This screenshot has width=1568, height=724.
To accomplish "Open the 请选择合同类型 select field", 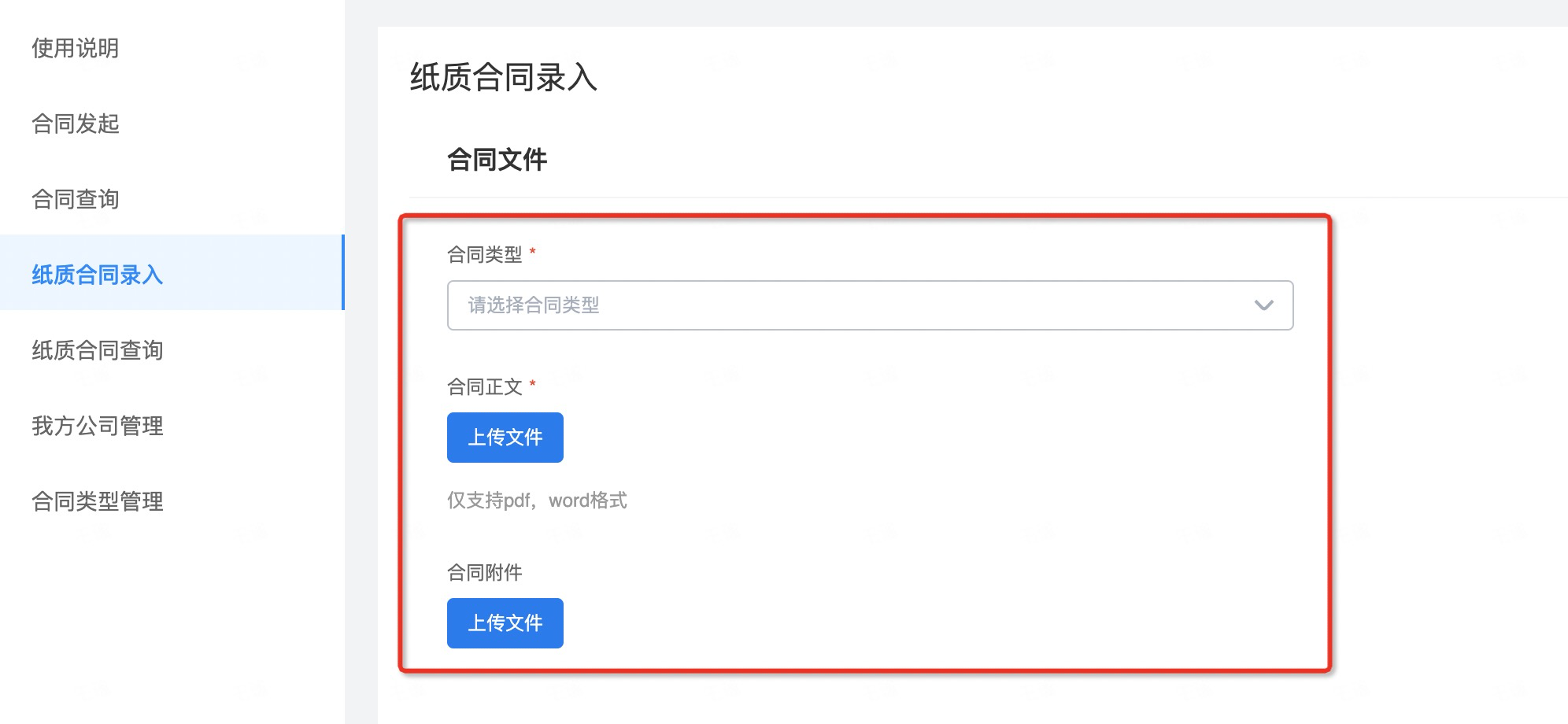I will pyautogui.click(x=870, y=305).
